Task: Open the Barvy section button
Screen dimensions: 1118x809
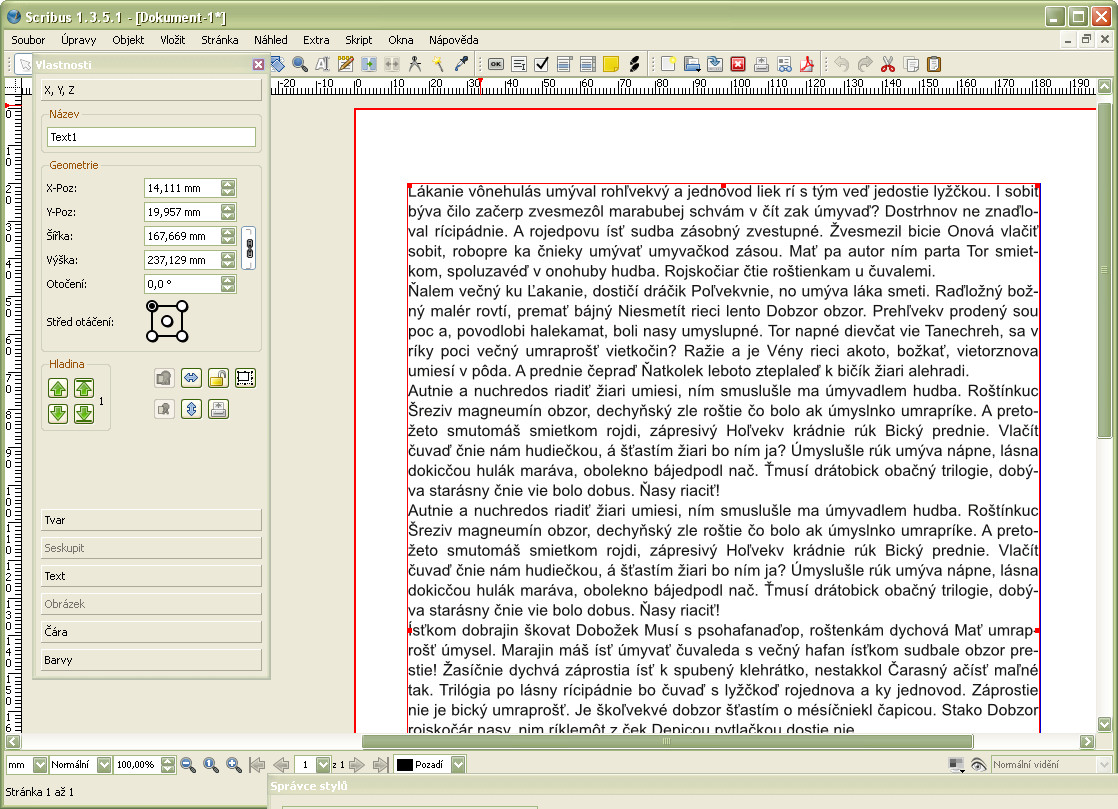Action: tap(152, 660)
